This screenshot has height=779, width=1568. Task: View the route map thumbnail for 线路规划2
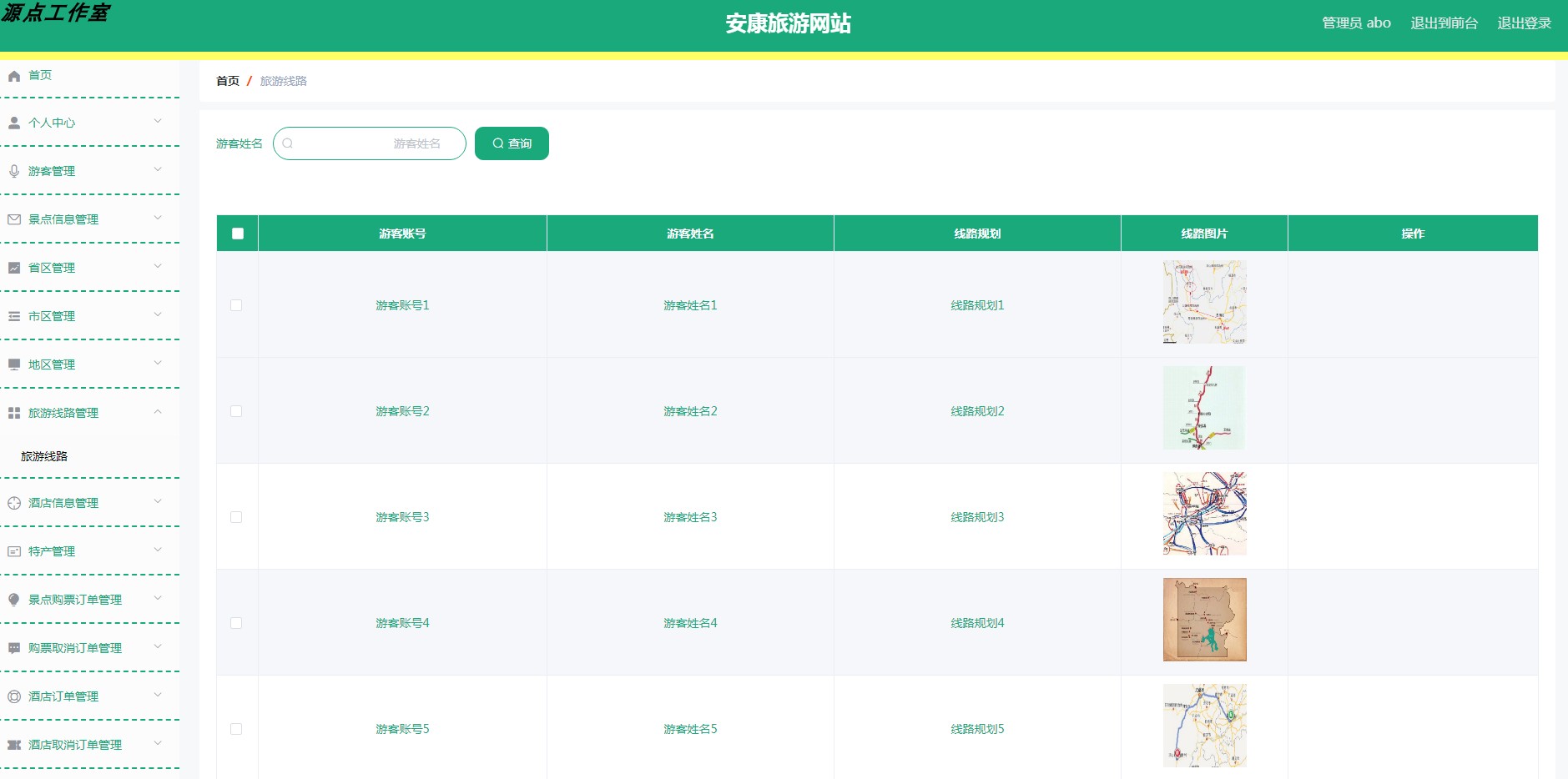pyautogui.click(x=1203, y=408)
